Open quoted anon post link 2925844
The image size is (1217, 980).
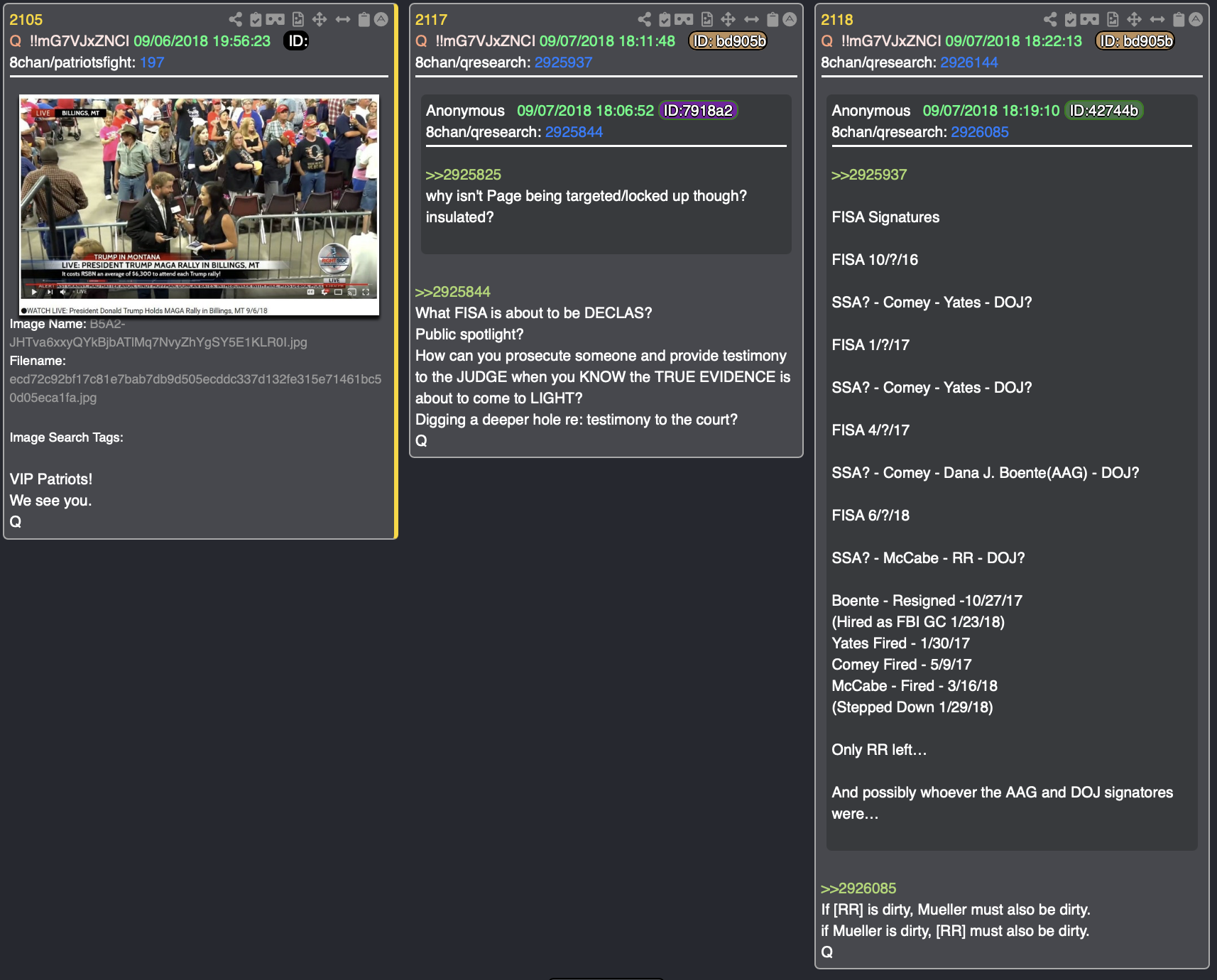(x=574, y=132)
